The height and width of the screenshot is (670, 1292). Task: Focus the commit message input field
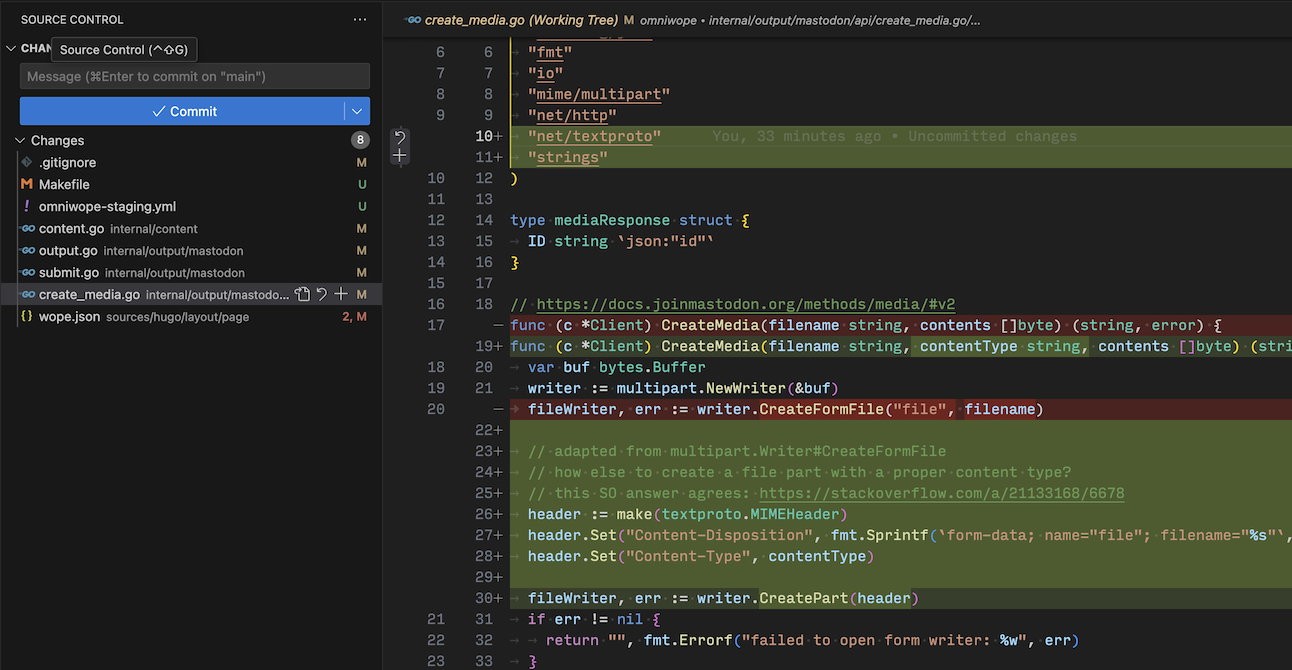195,76
